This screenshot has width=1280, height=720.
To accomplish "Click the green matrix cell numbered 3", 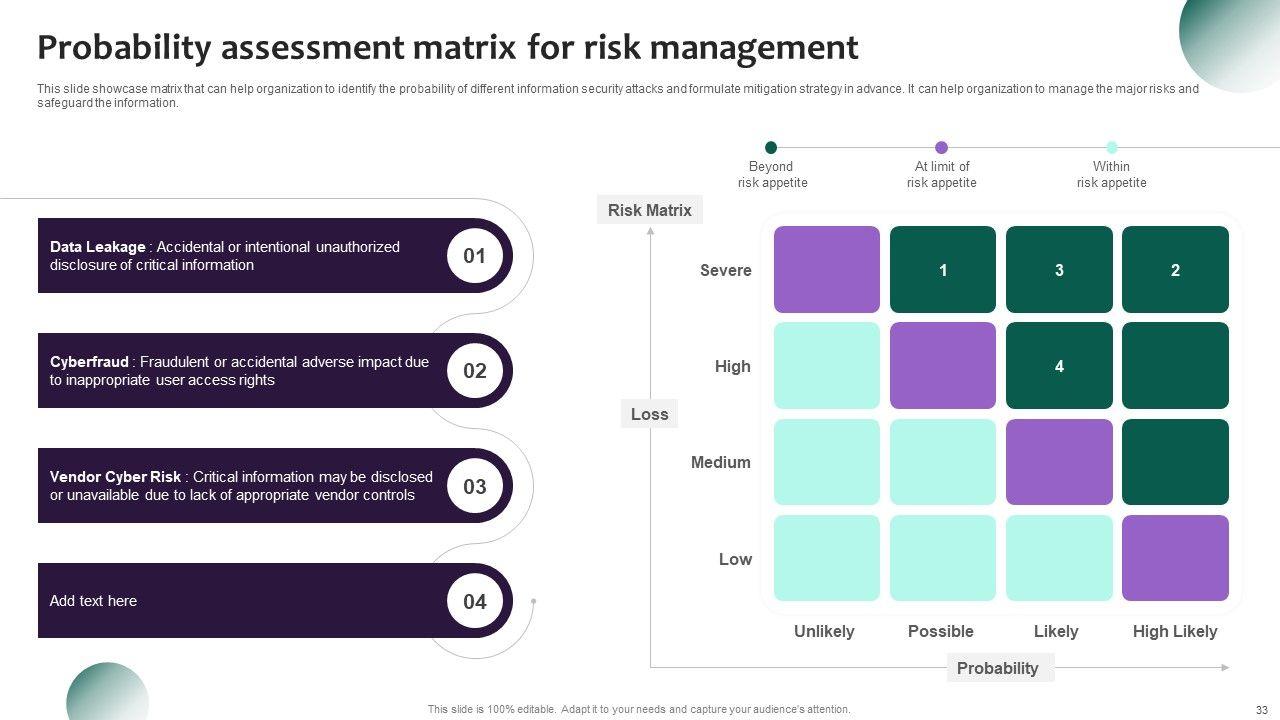I will pyautogui.click(x=1059, y=270).
